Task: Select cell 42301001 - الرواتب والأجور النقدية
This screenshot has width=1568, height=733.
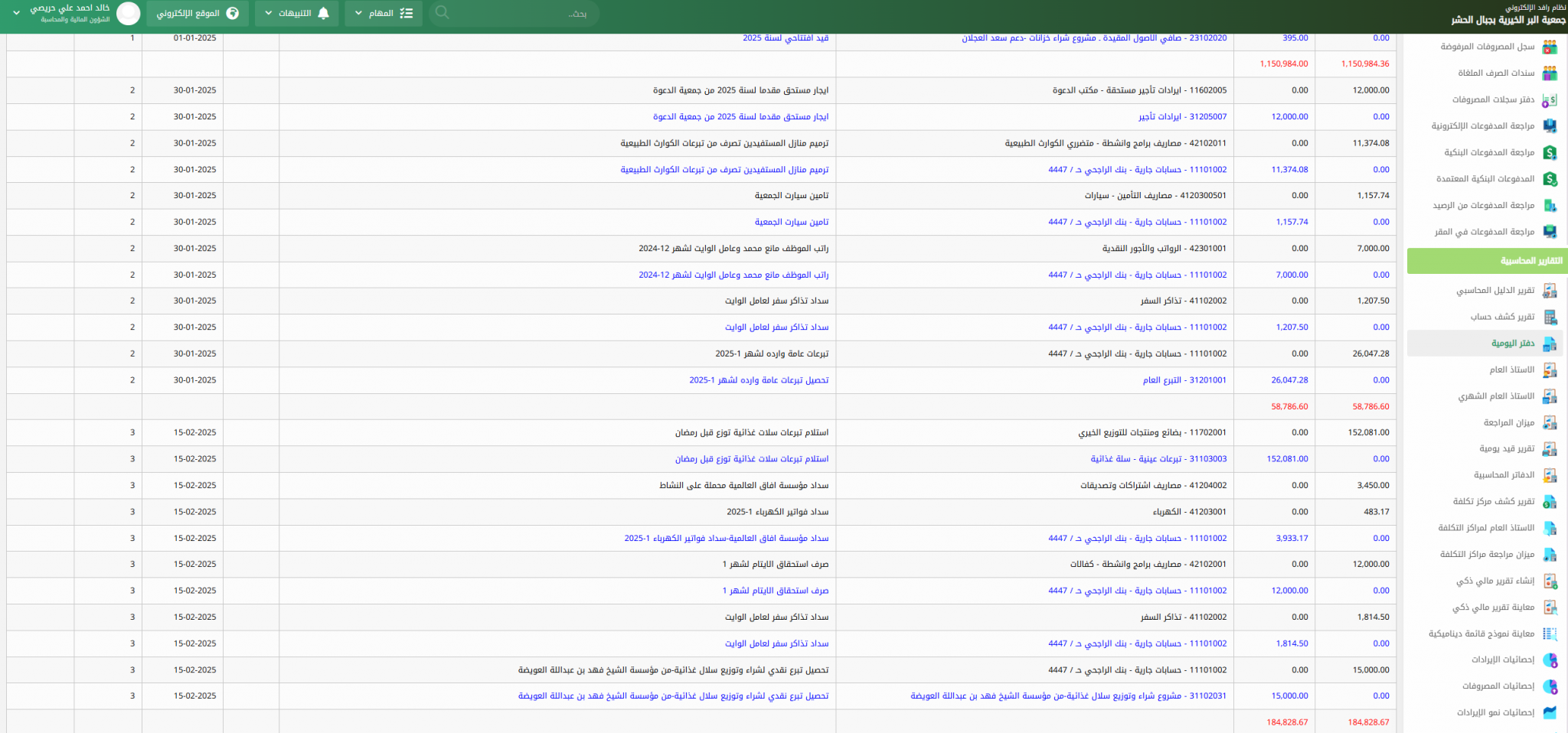Action: point(1164,249)
